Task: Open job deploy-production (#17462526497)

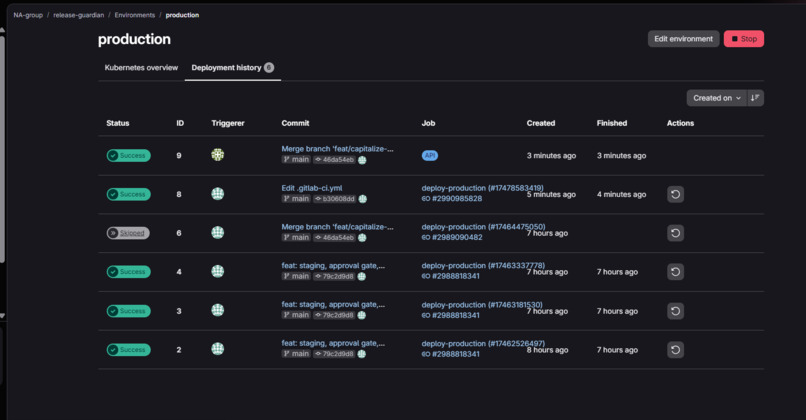Action: (483, 343)
